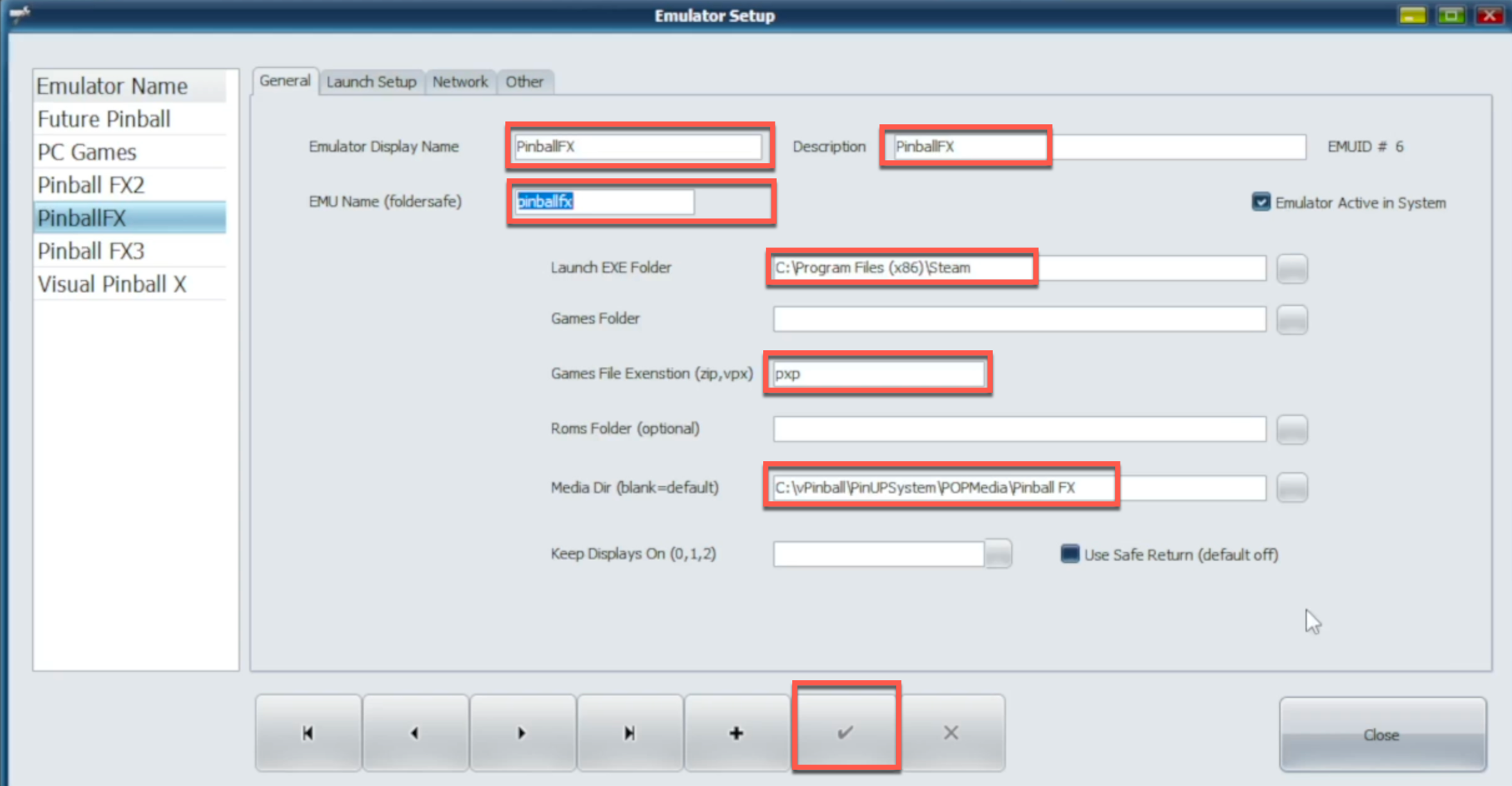Go to the next emulator record
Screen dimensions: 1512x786
tap(522, 733)
